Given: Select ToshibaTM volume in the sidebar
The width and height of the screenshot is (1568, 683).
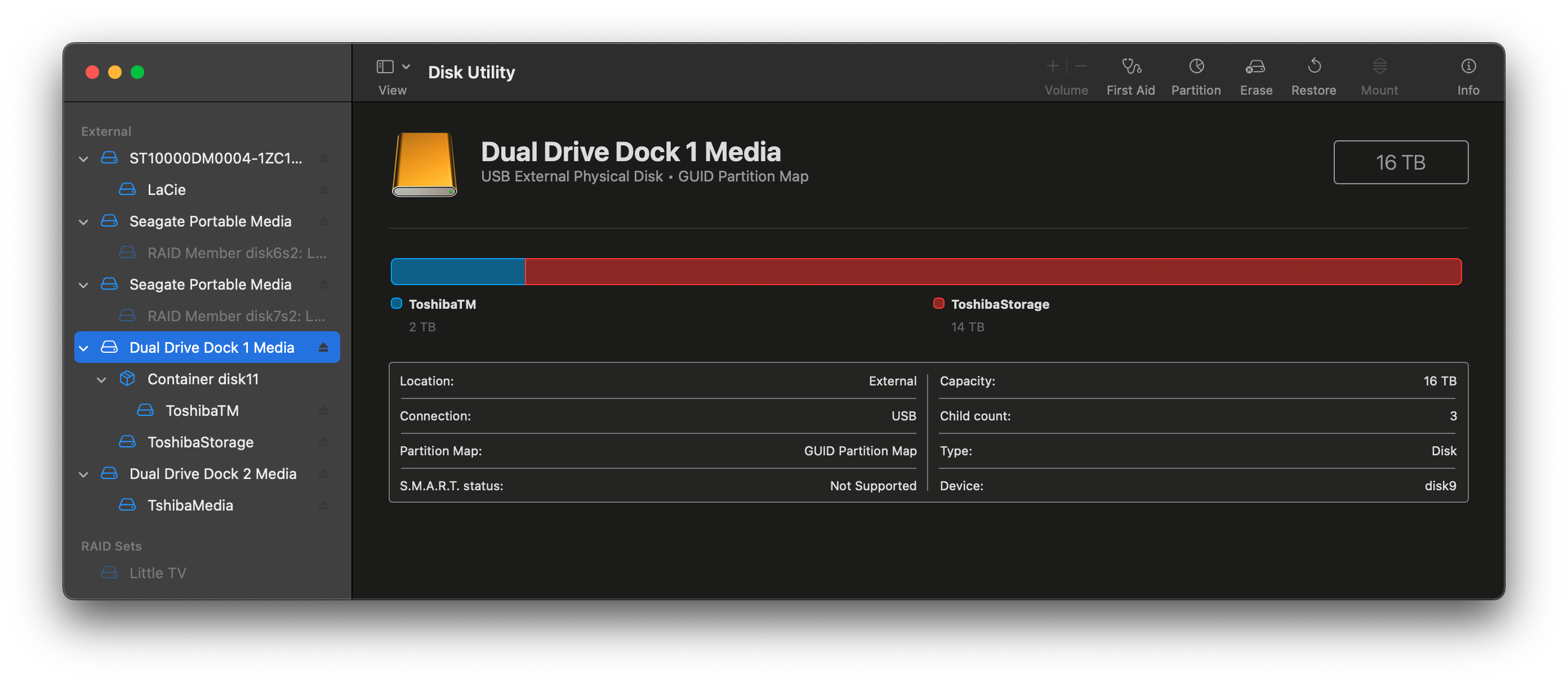Looking at the screenshot, I should click(x=202, y=411).
